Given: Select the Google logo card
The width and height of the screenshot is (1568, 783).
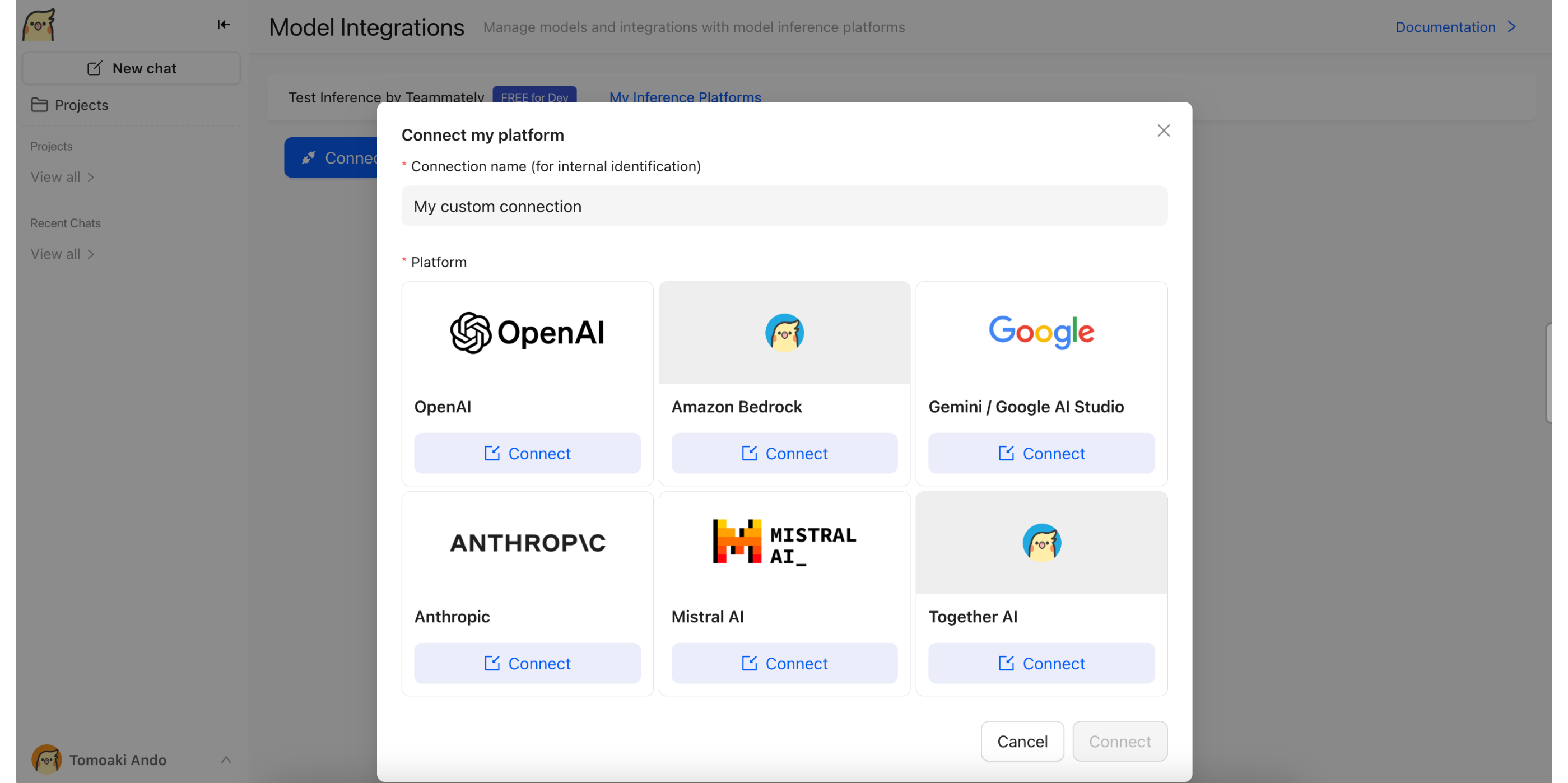Looking at the screenshot, I should [x=1041, y=333].
